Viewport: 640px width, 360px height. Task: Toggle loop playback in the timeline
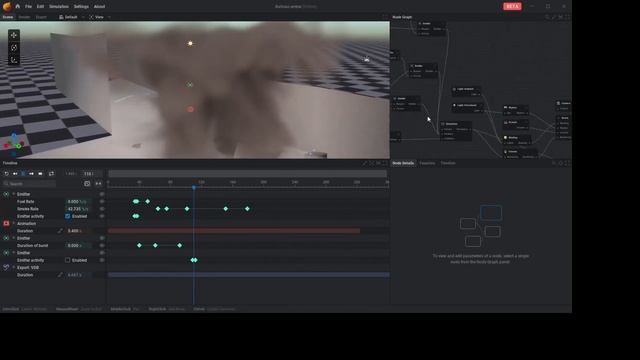51,174
